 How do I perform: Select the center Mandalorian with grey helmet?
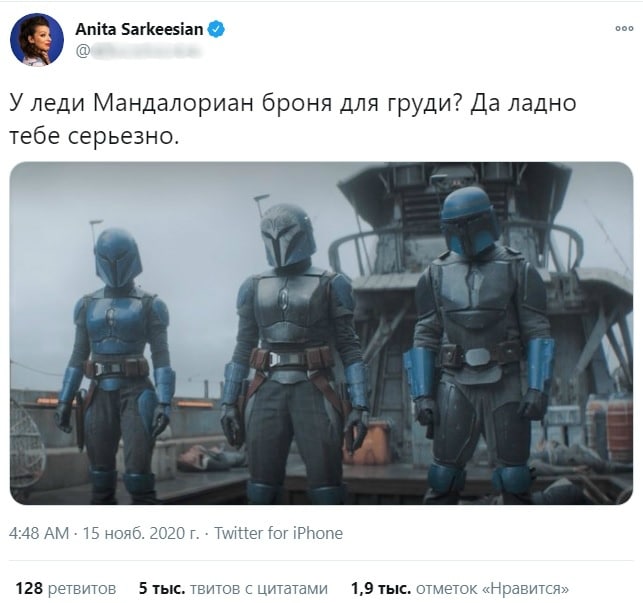click(294, 351)
